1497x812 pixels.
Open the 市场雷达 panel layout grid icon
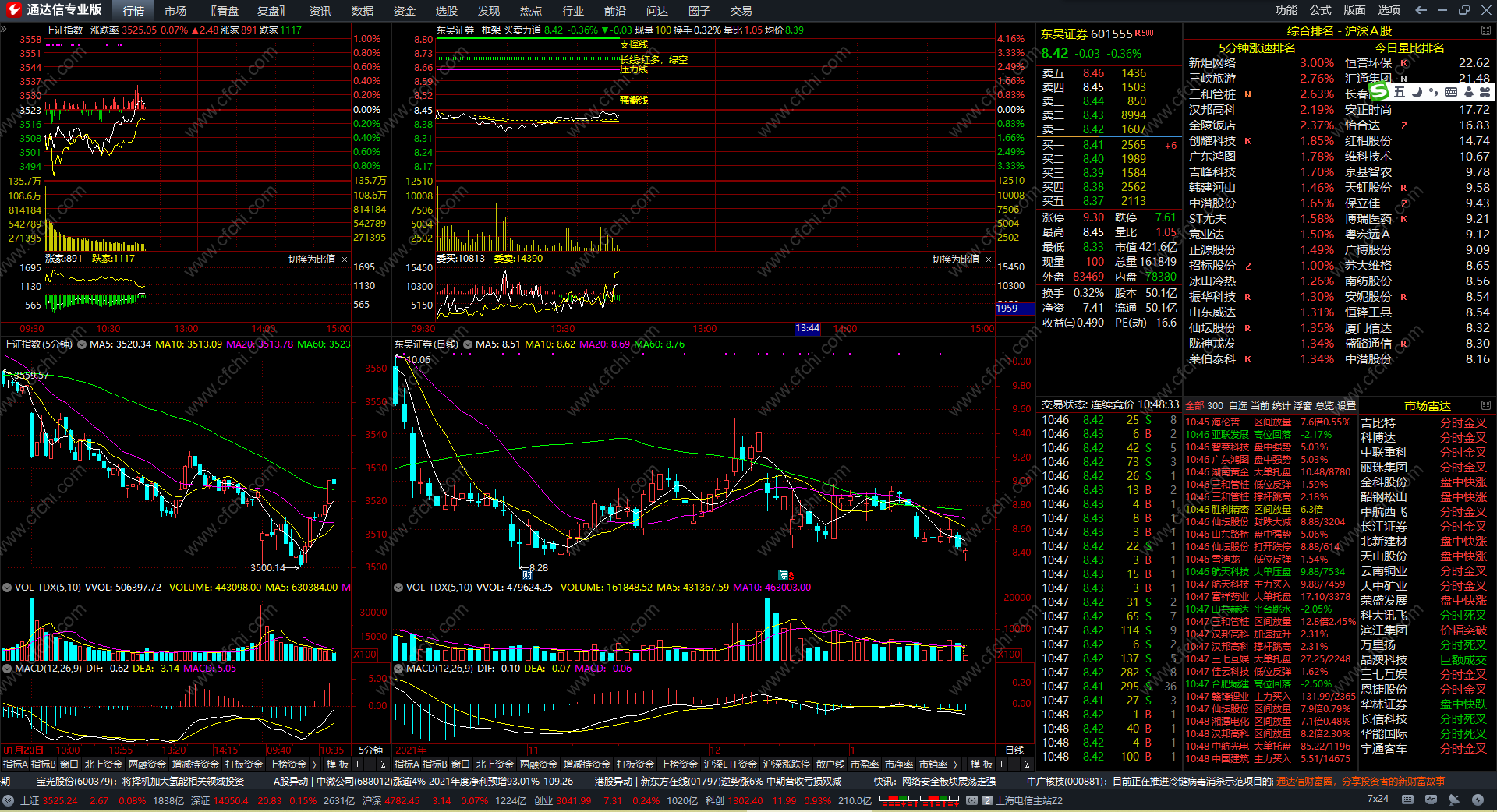(1485, 405)
